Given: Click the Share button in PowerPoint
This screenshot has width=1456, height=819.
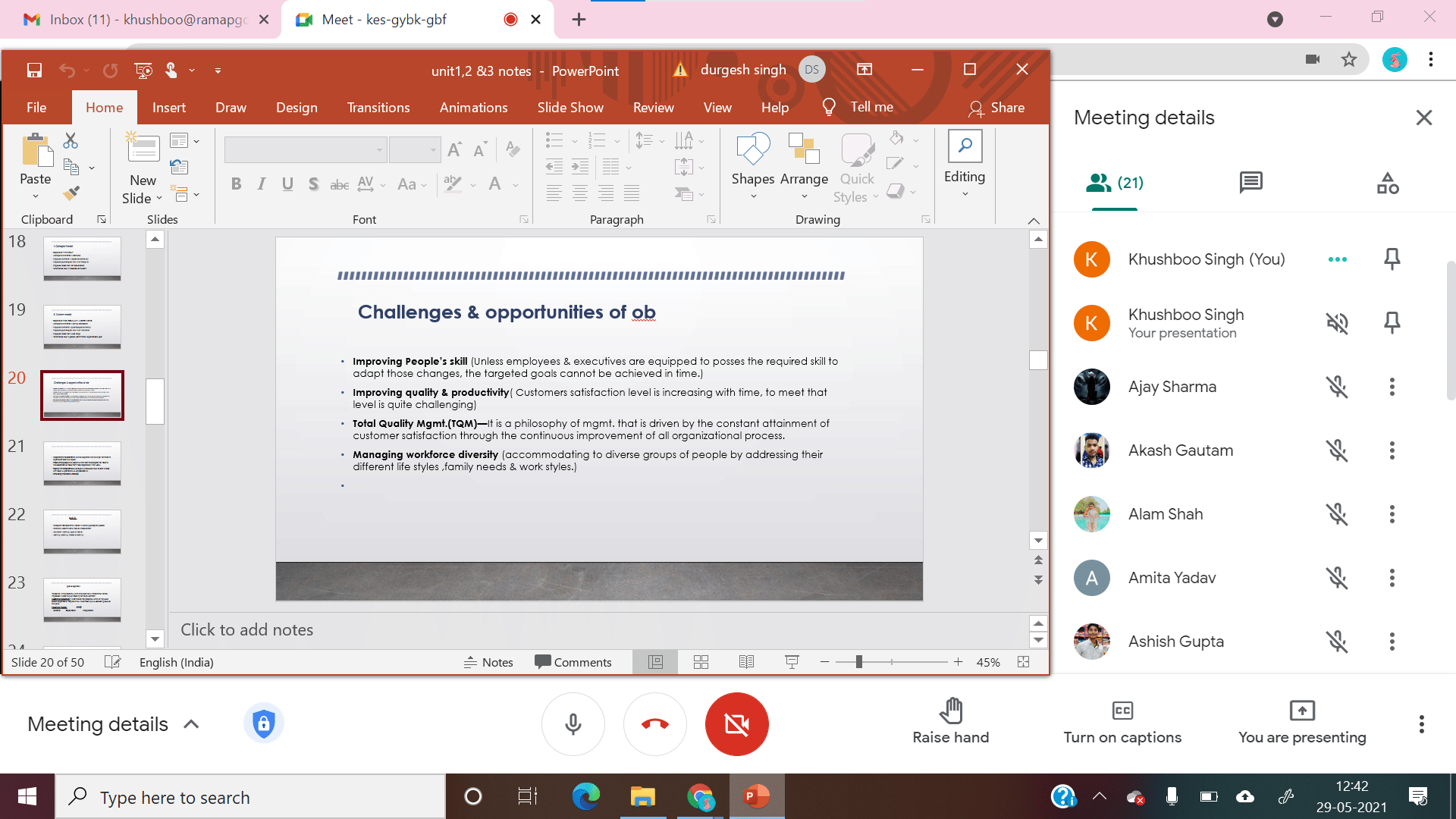Looking at the screenshot, I should point(997,108).
